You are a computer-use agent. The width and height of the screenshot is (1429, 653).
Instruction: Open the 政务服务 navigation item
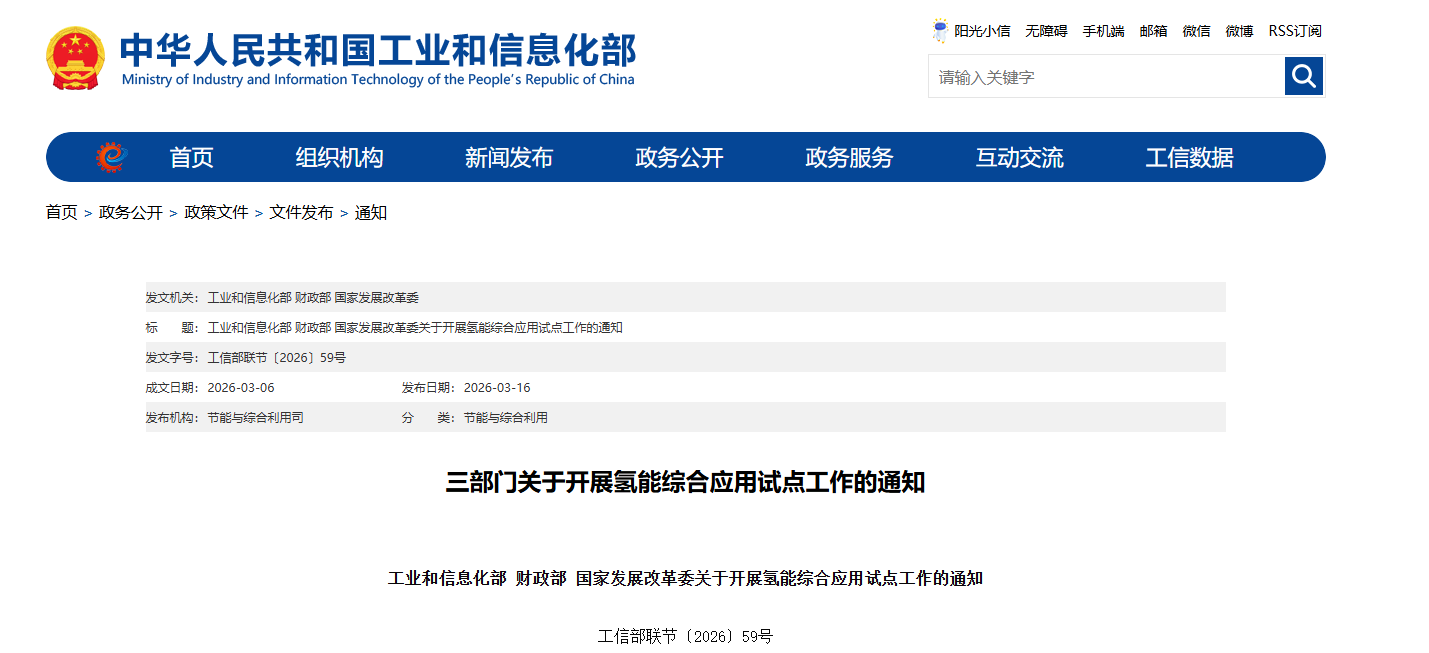(849, 158)
